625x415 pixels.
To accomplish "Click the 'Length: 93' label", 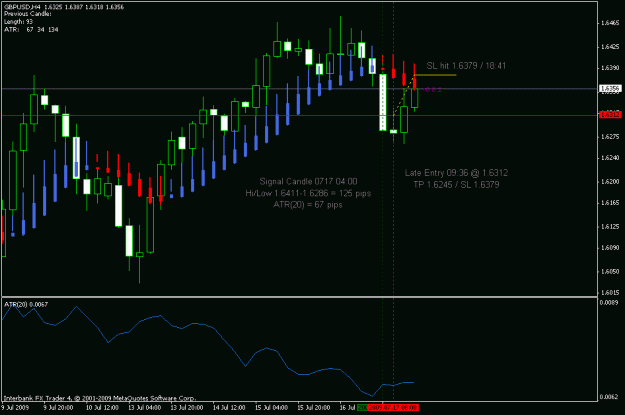I will coord(18,22).
